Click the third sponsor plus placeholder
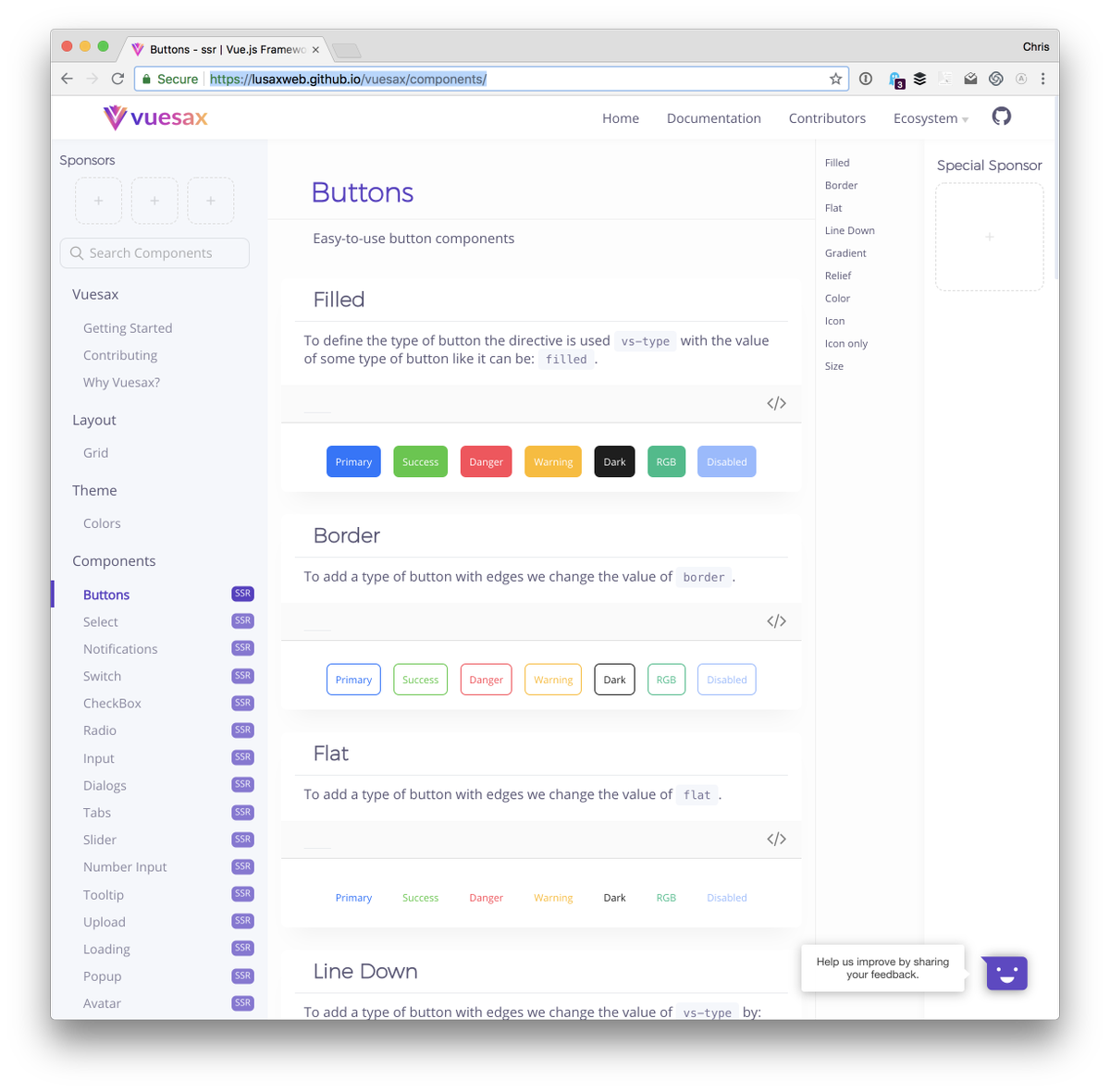Image resolution: width=1110 pixels, height=1092 pixels. click(211, 201)
